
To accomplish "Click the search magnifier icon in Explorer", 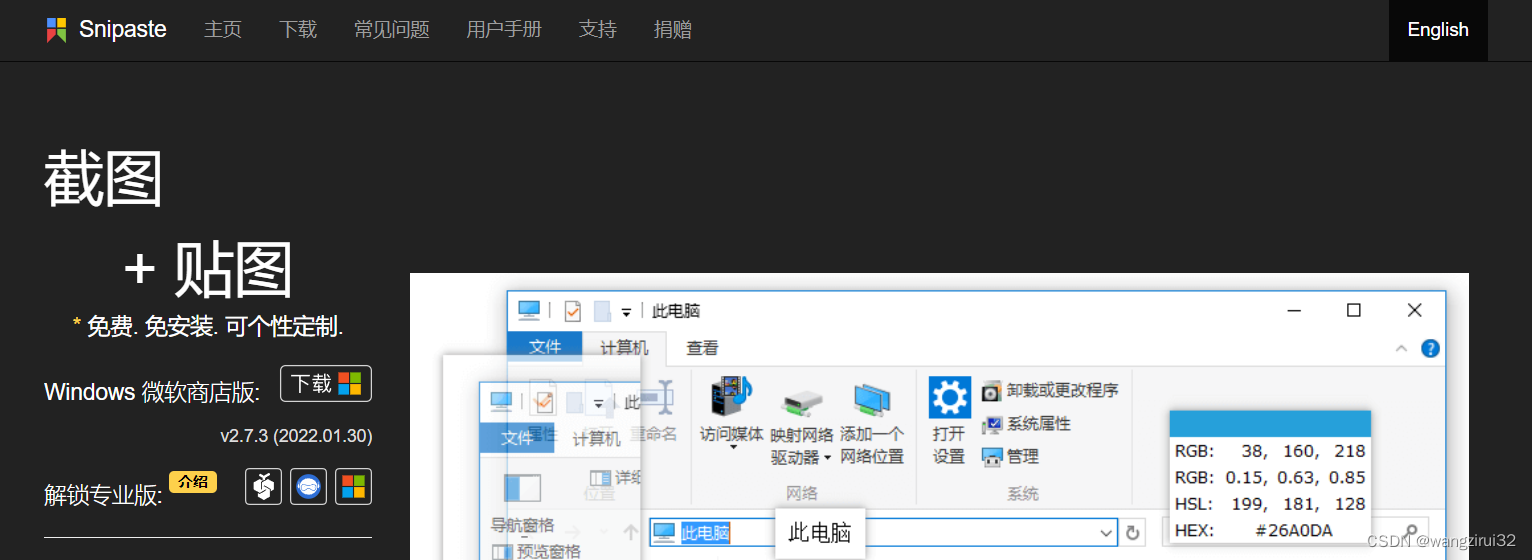I will [1412, 531].
